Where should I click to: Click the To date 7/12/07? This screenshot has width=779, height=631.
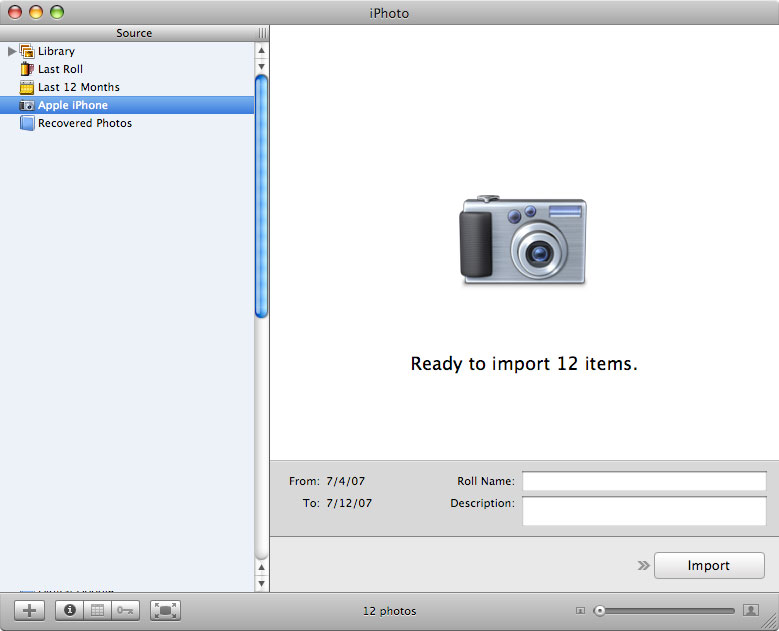349,503
